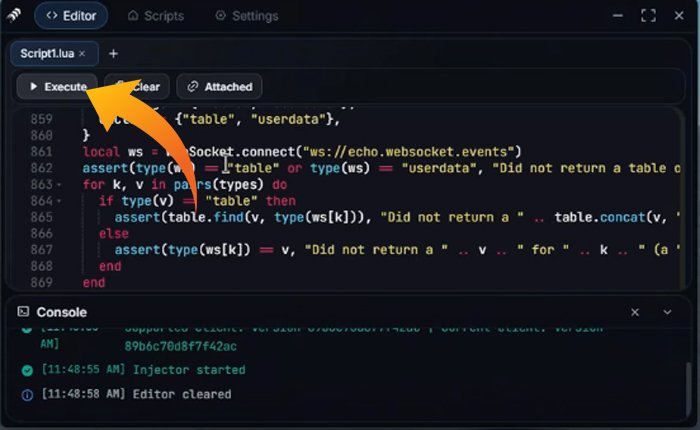
Task: Add a new script tab with plus icon
Action: 113,53
